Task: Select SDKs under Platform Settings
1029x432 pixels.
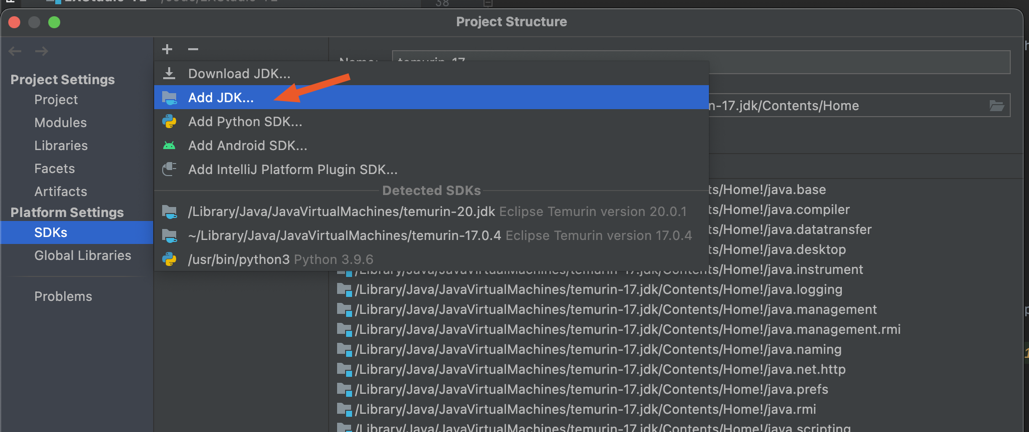Action: [76, 232]
